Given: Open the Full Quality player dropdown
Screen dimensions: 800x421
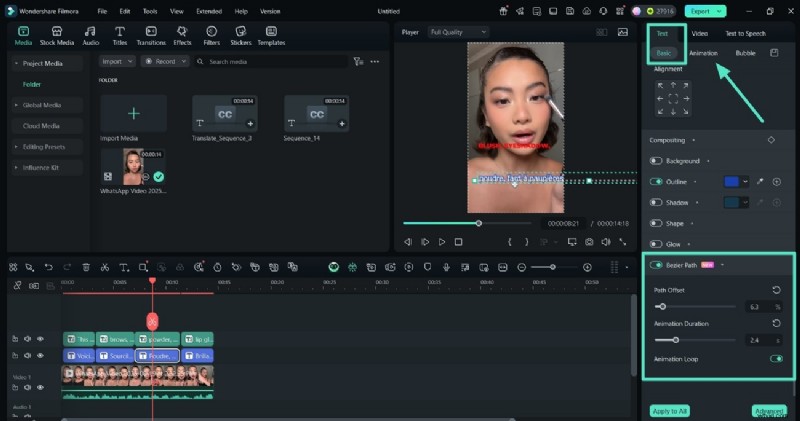Looking at the screenshot, I should click(458, 32).
